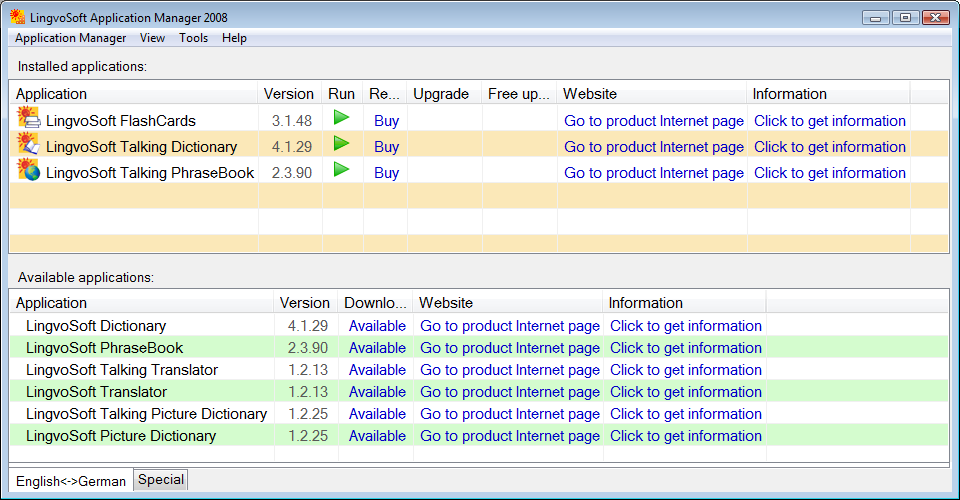960x500 pixels.
Task: Select LingvoSoft FlashCards row name
Action: [121, 121]
